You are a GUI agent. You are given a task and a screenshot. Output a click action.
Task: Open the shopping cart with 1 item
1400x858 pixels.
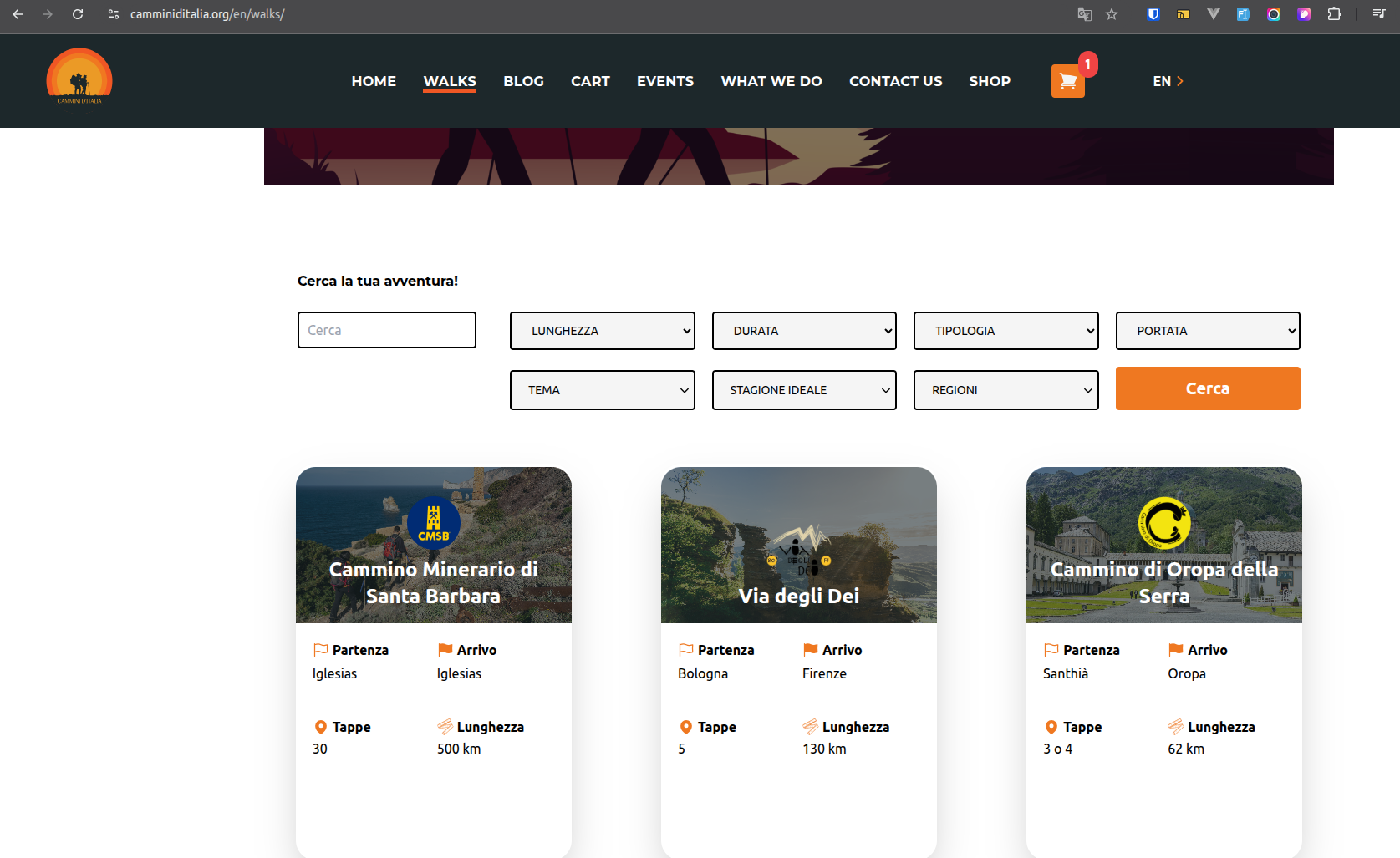1068,81
